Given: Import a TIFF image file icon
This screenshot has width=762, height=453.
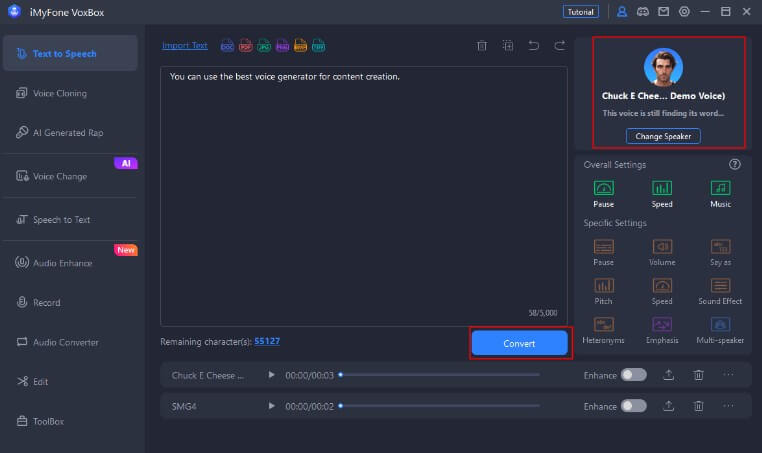Looking at the screenshot, I should [318, 46].
